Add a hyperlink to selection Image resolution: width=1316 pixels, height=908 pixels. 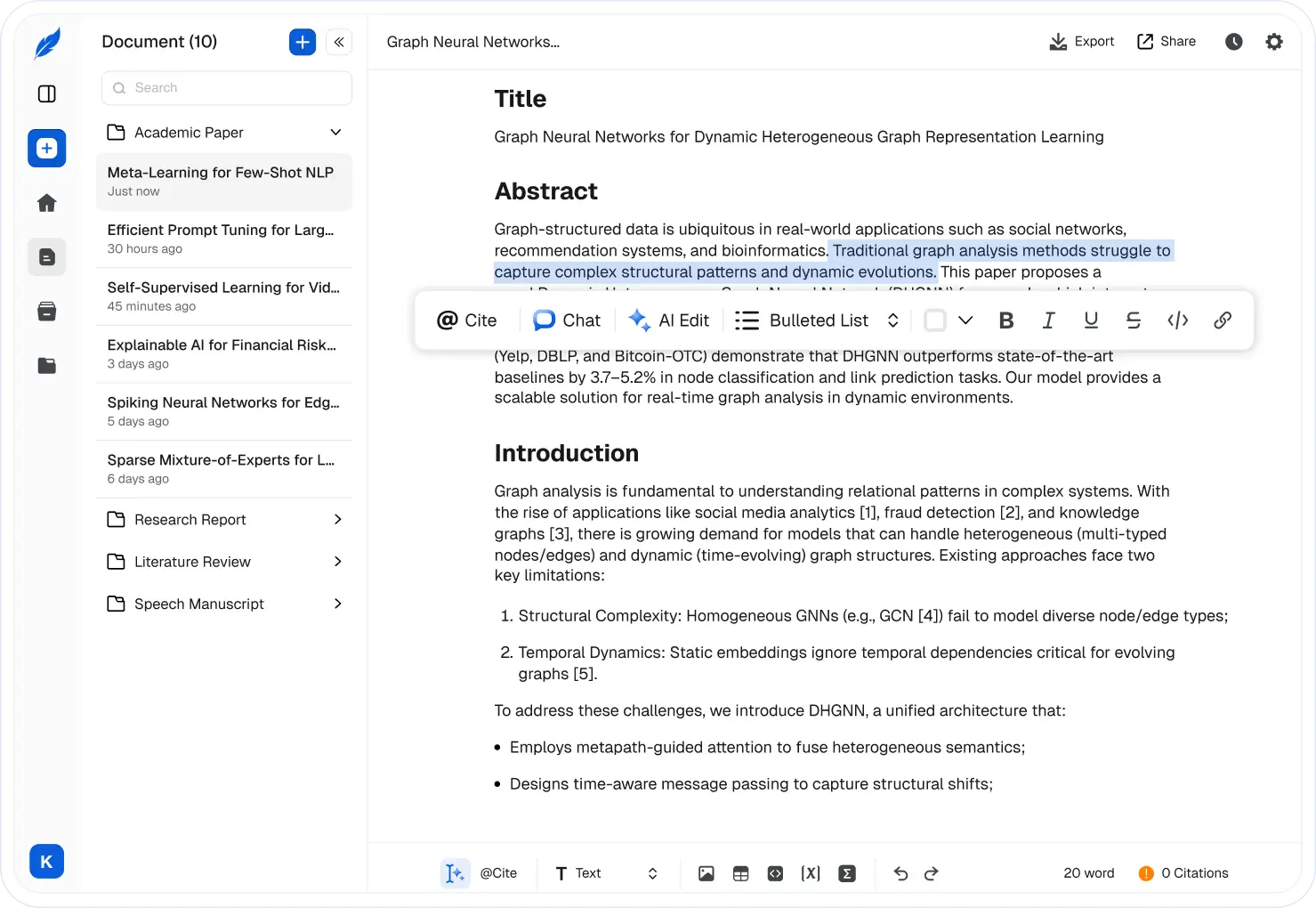click(1223, 320)
